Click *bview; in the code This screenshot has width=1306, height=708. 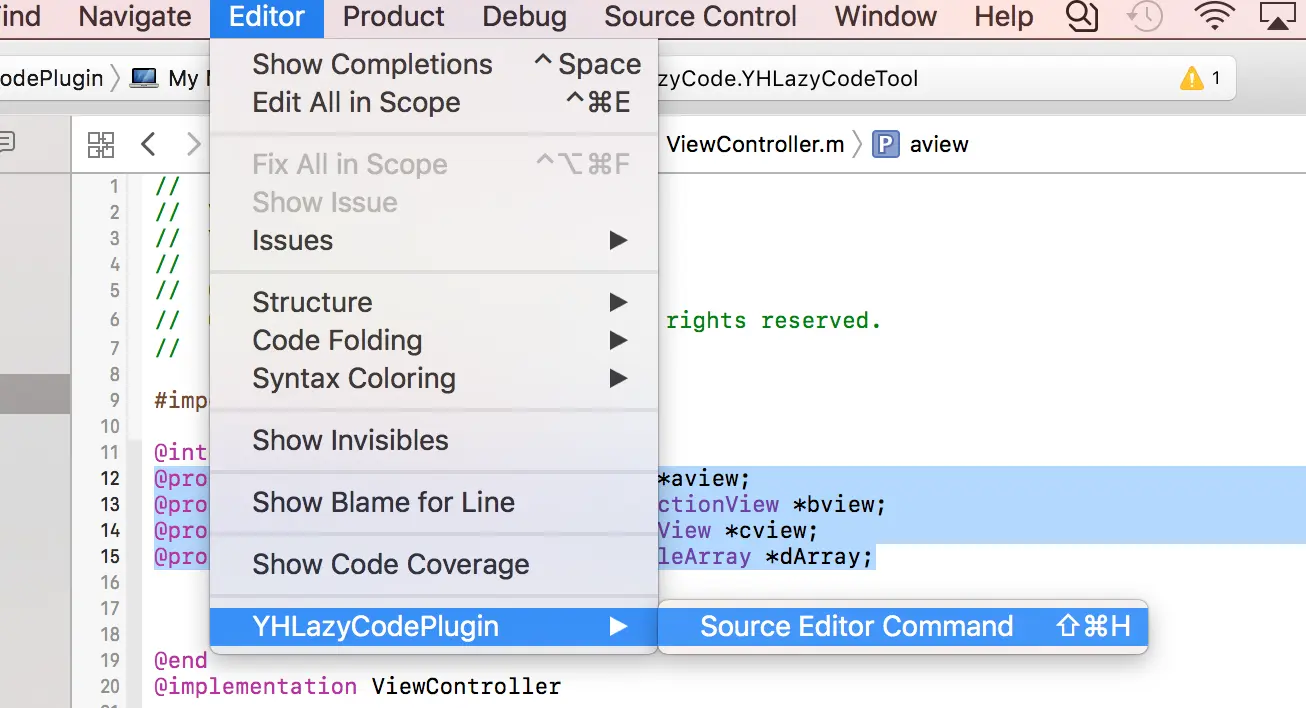pos(840,504)
